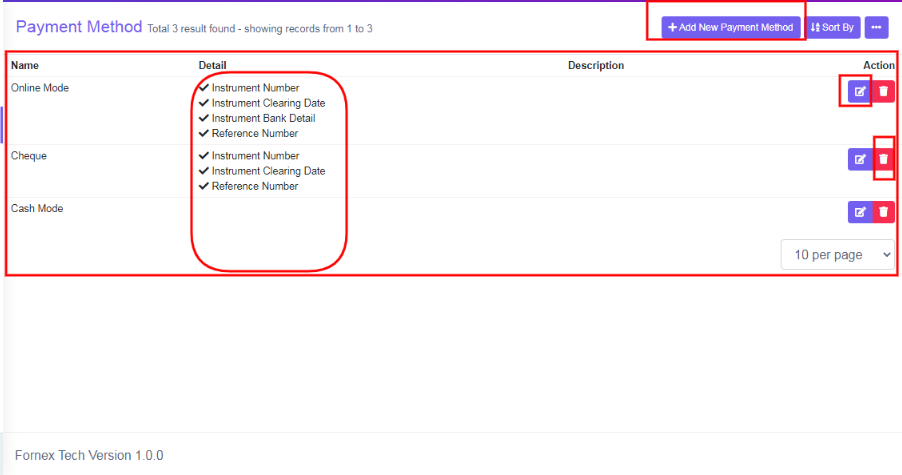Delete the Cheque payment method
This screenshot has width=902, height=475.
point(884,159)
